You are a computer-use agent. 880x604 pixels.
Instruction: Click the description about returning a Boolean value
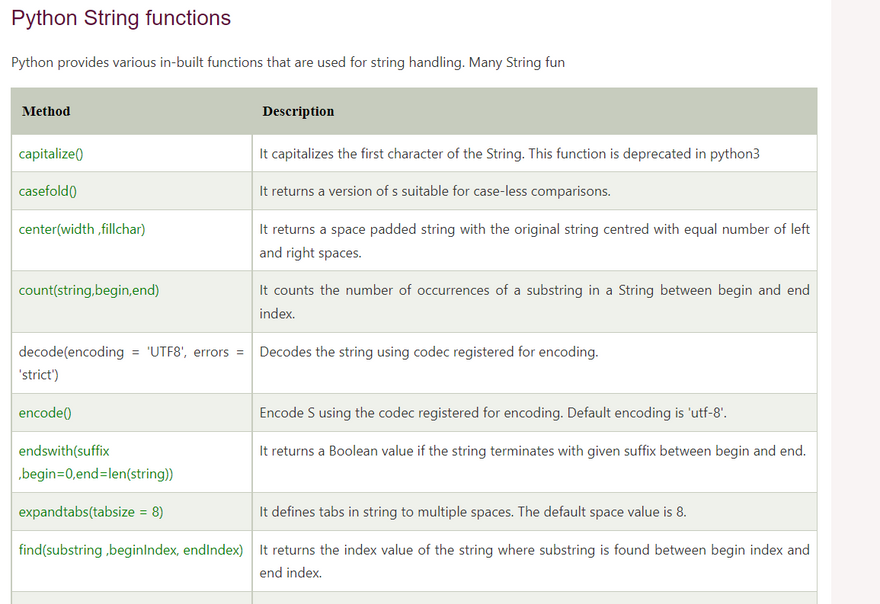coord(532,451)
